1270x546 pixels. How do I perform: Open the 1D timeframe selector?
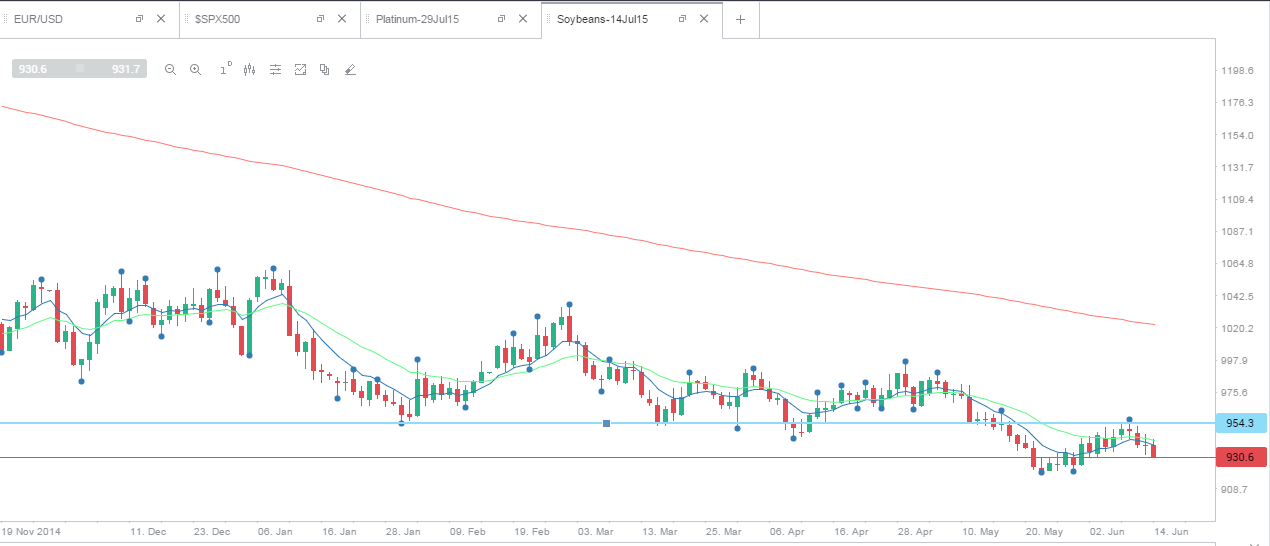tap(225, 69)
